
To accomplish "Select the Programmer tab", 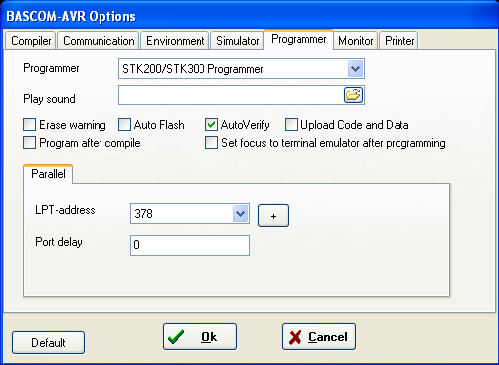I will pyautogui.click(x=299, y=39).
